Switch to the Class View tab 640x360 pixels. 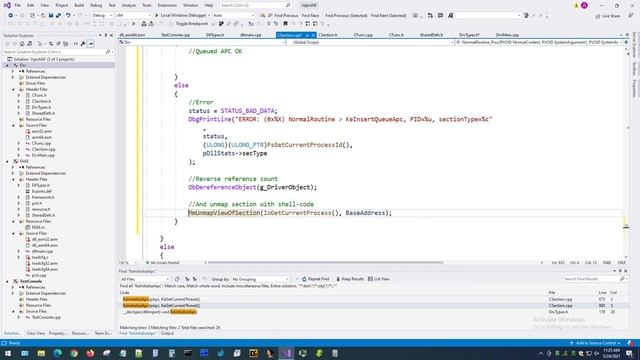(36, 333)
